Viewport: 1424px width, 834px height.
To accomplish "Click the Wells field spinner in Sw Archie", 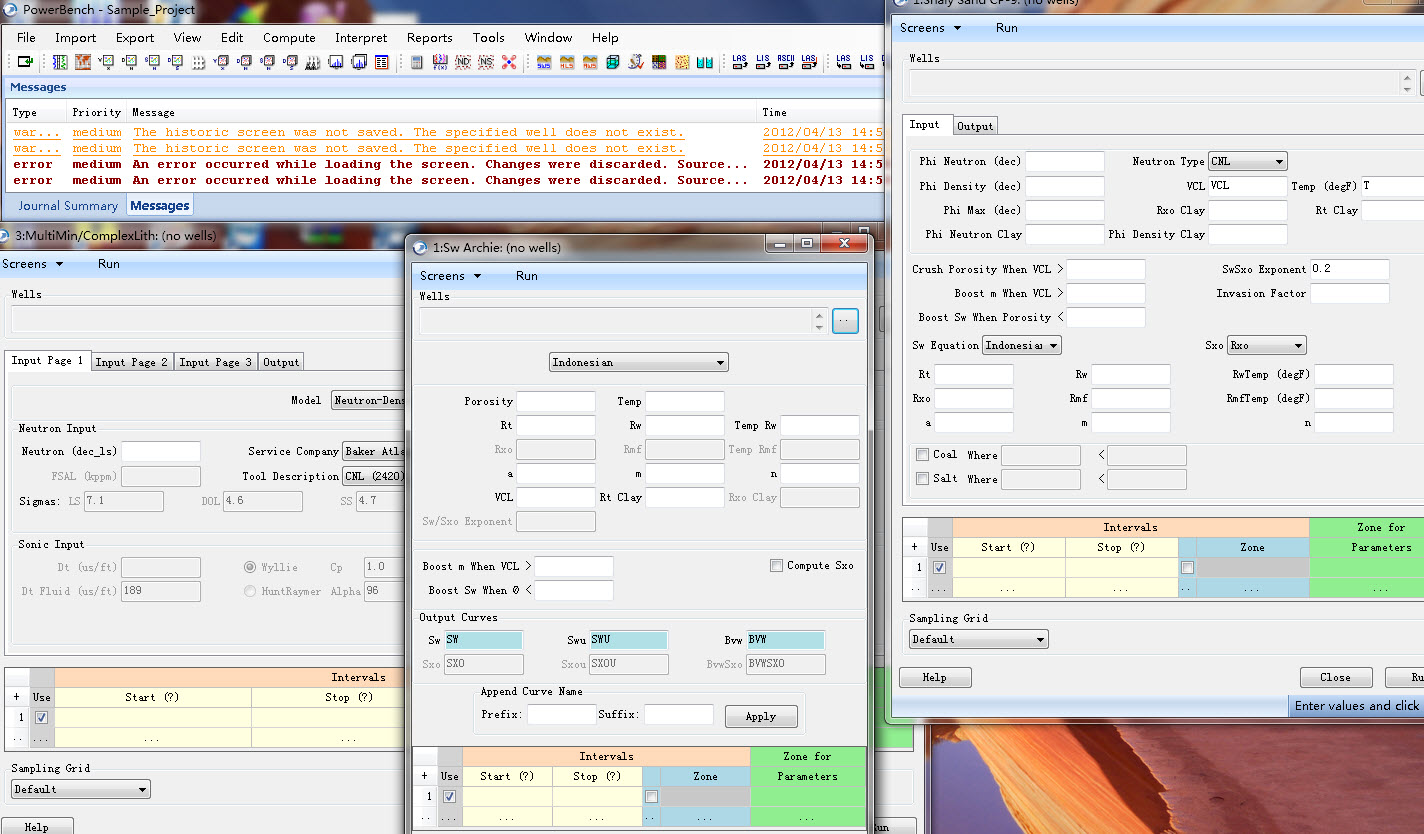I will pos(820,321).
